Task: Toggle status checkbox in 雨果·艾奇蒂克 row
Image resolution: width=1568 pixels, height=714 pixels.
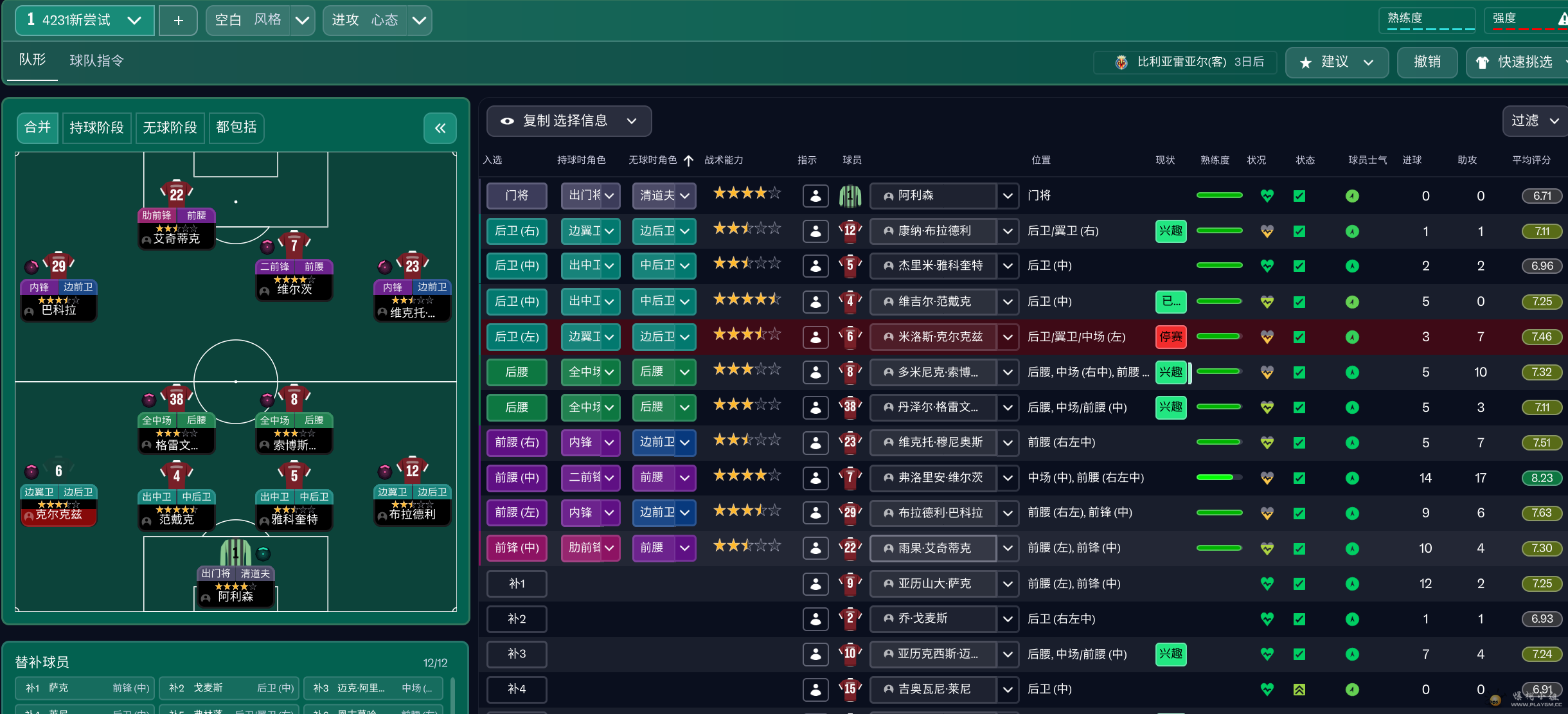Action: (x=1299, y=549)
